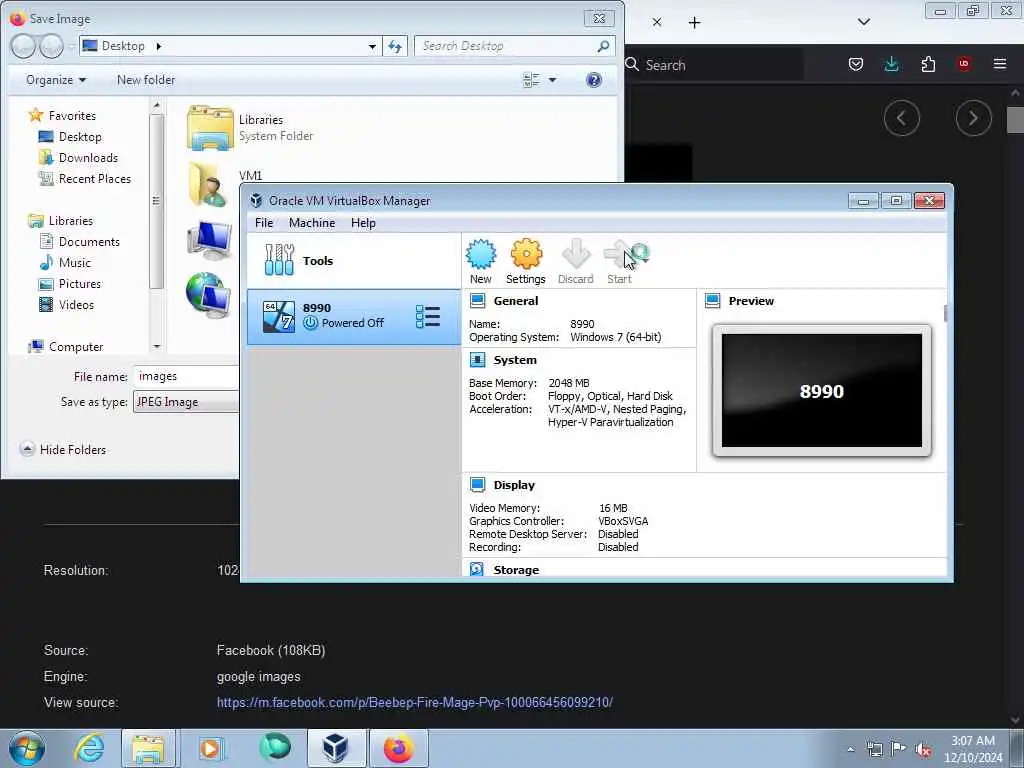This screenshot has width=1024, height=768.
Task: Select Libraries in navigation pane
Action: 61,221
